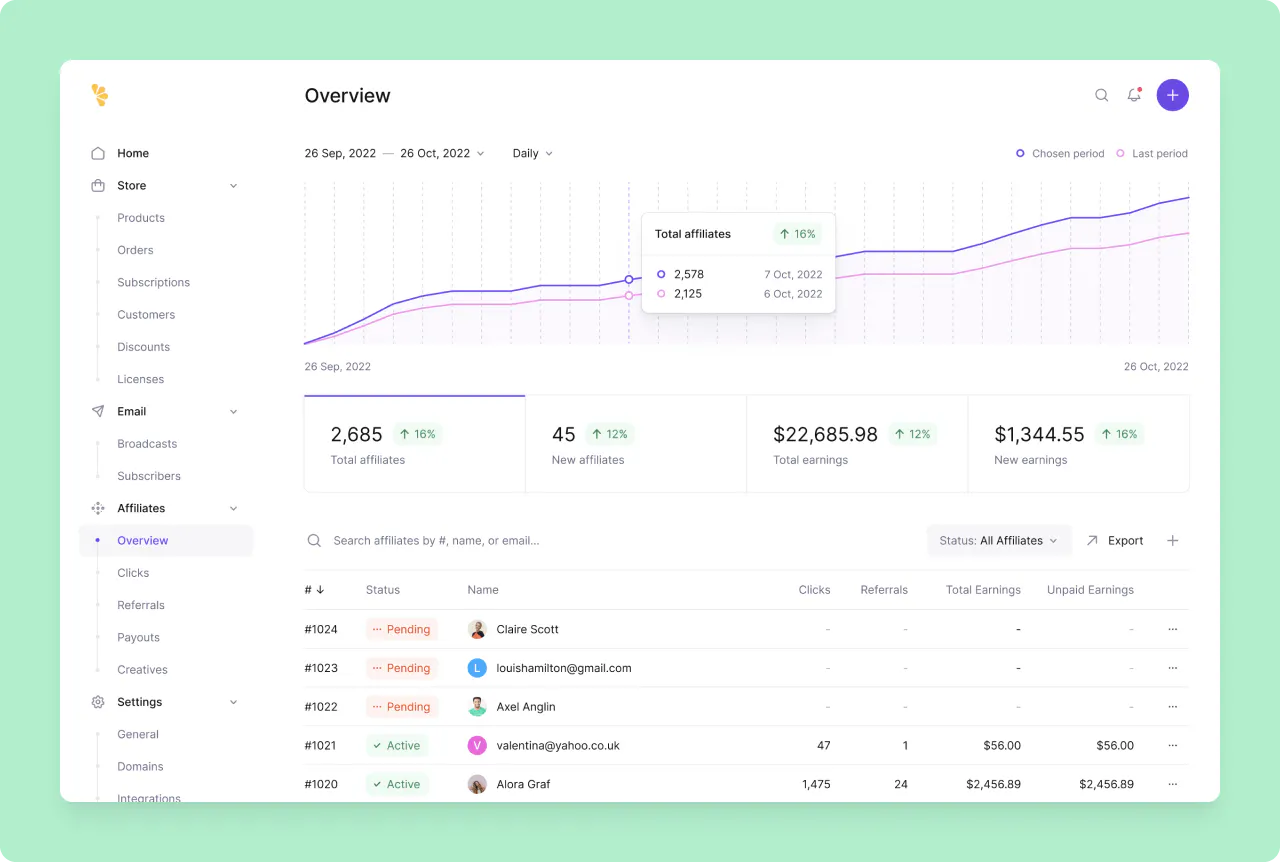Toggle the Last period legend
The image size is (1280, 862).
click(x=1151, y=153)
